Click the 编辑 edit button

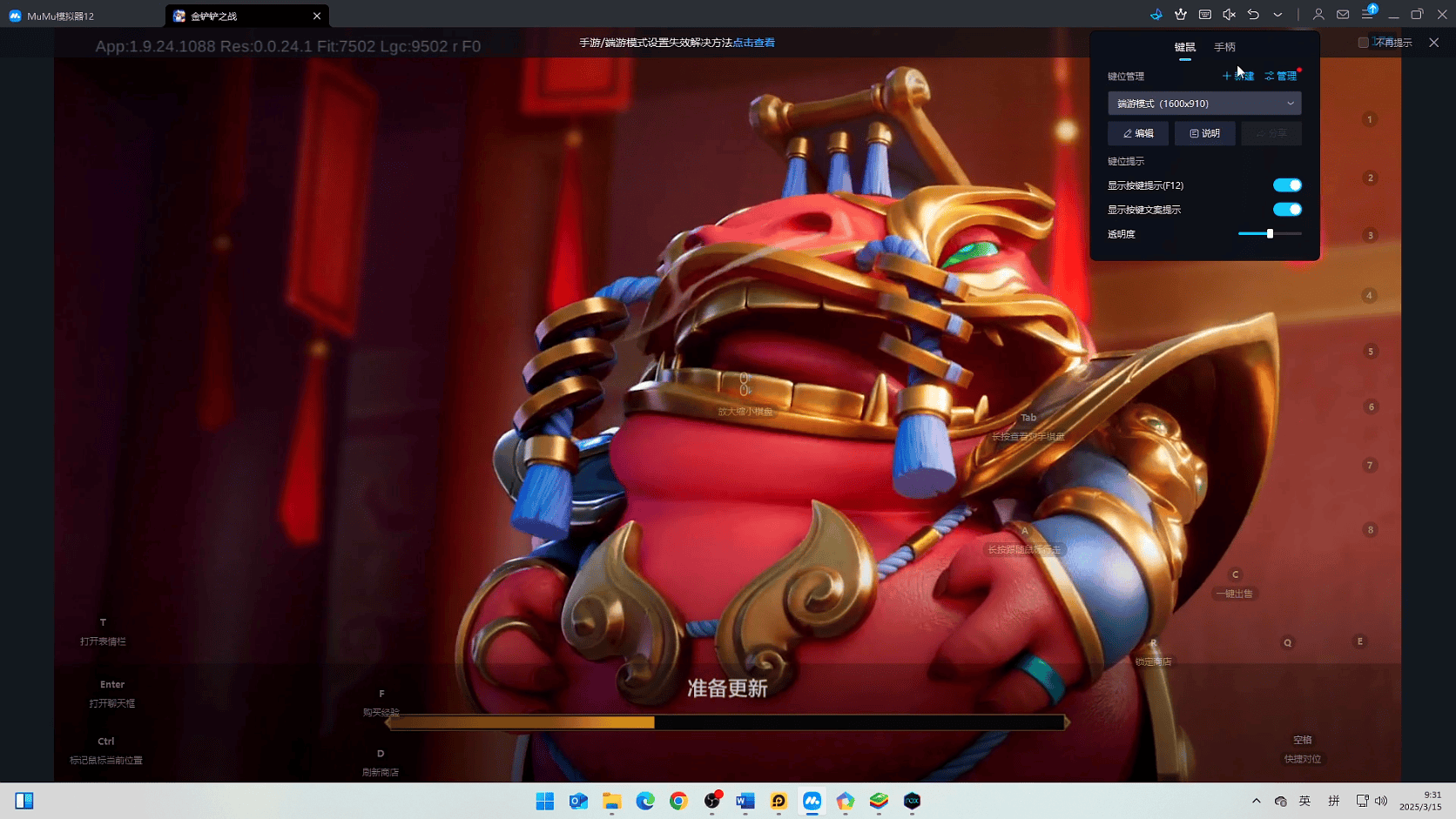tap(1138, 133)
